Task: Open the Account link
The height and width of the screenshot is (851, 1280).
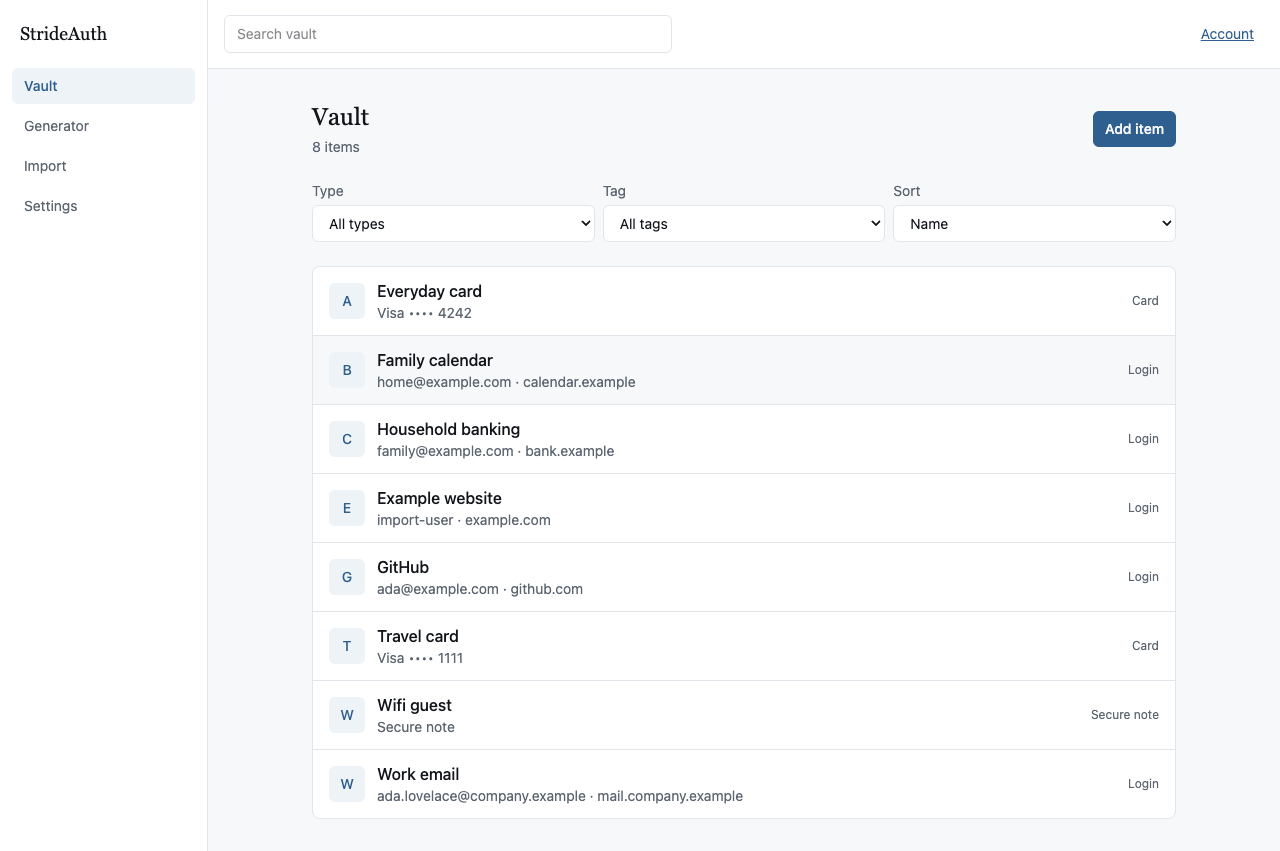Action: click(1227, 34)
